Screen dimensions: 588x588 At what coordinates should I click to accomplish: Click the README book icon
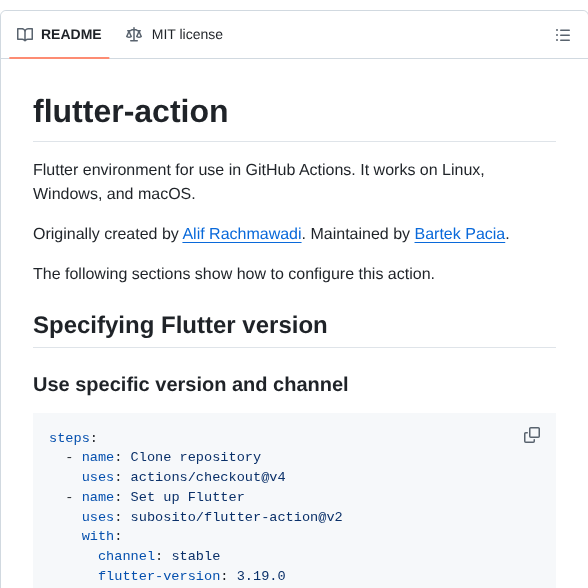[x=25, y=34]
